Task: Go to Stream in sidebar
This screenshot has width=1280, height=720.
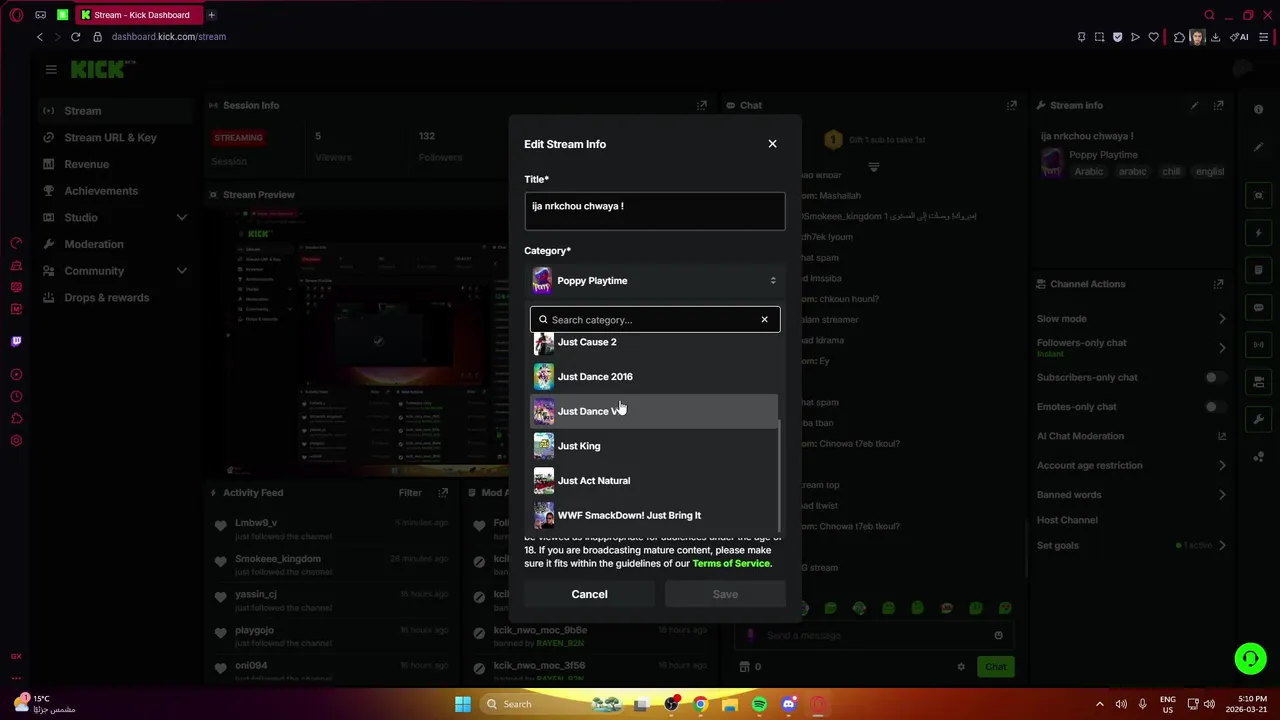Action: 115,111
